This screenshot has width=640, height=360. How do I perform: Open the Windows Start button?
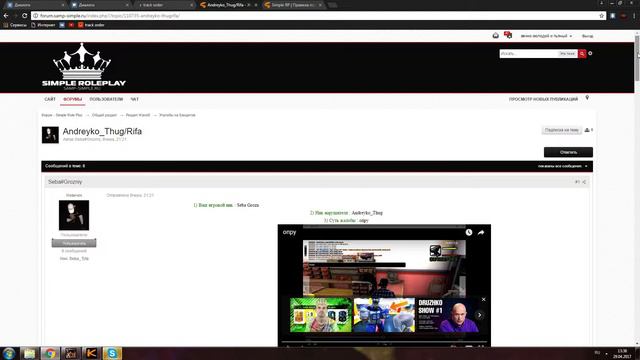[x=9, y=353]
